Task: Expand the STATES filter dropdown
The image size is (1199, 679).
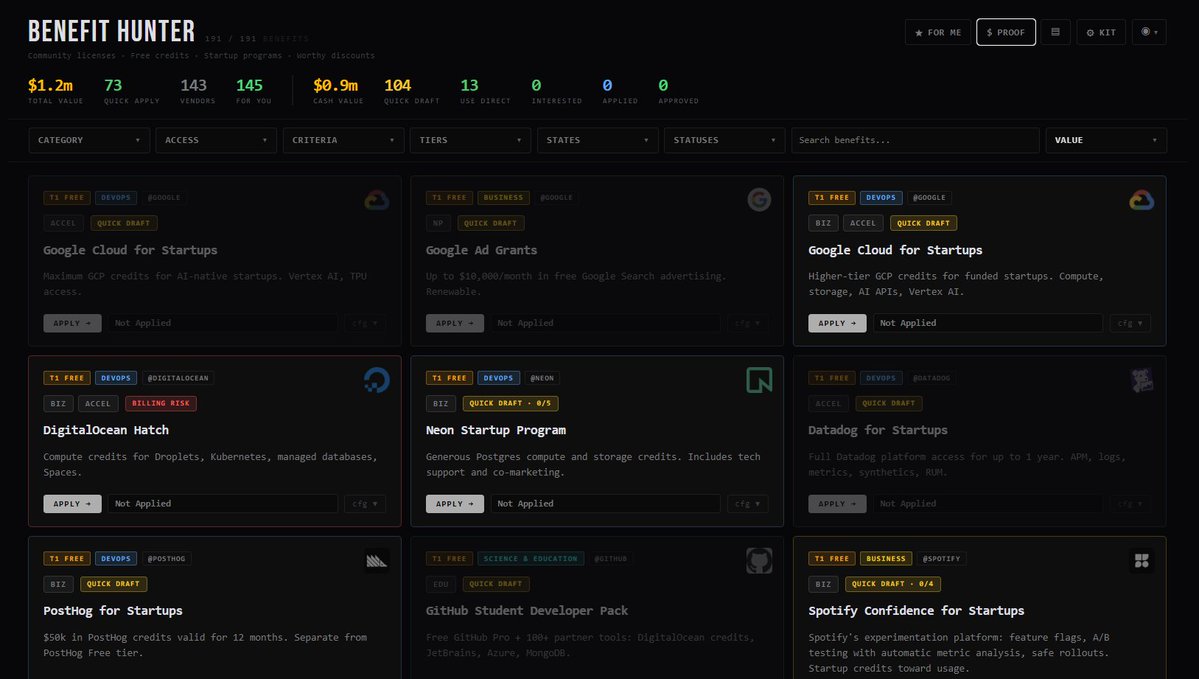Action: pos(597,140)
